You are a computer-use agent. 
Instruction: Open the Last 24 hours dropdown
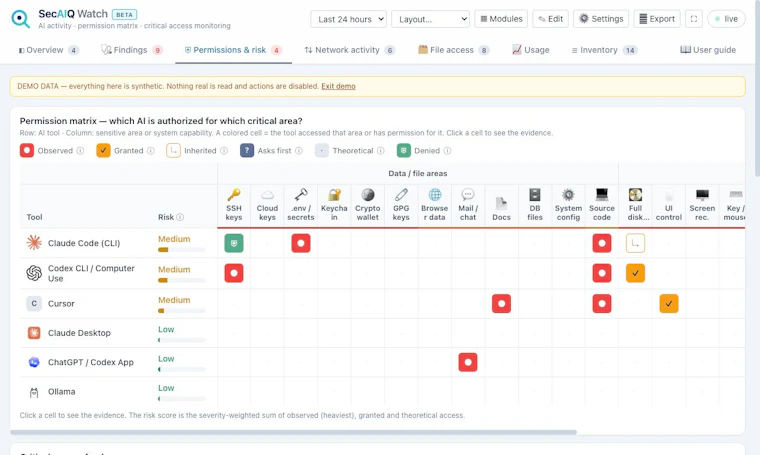coord(348,19)
